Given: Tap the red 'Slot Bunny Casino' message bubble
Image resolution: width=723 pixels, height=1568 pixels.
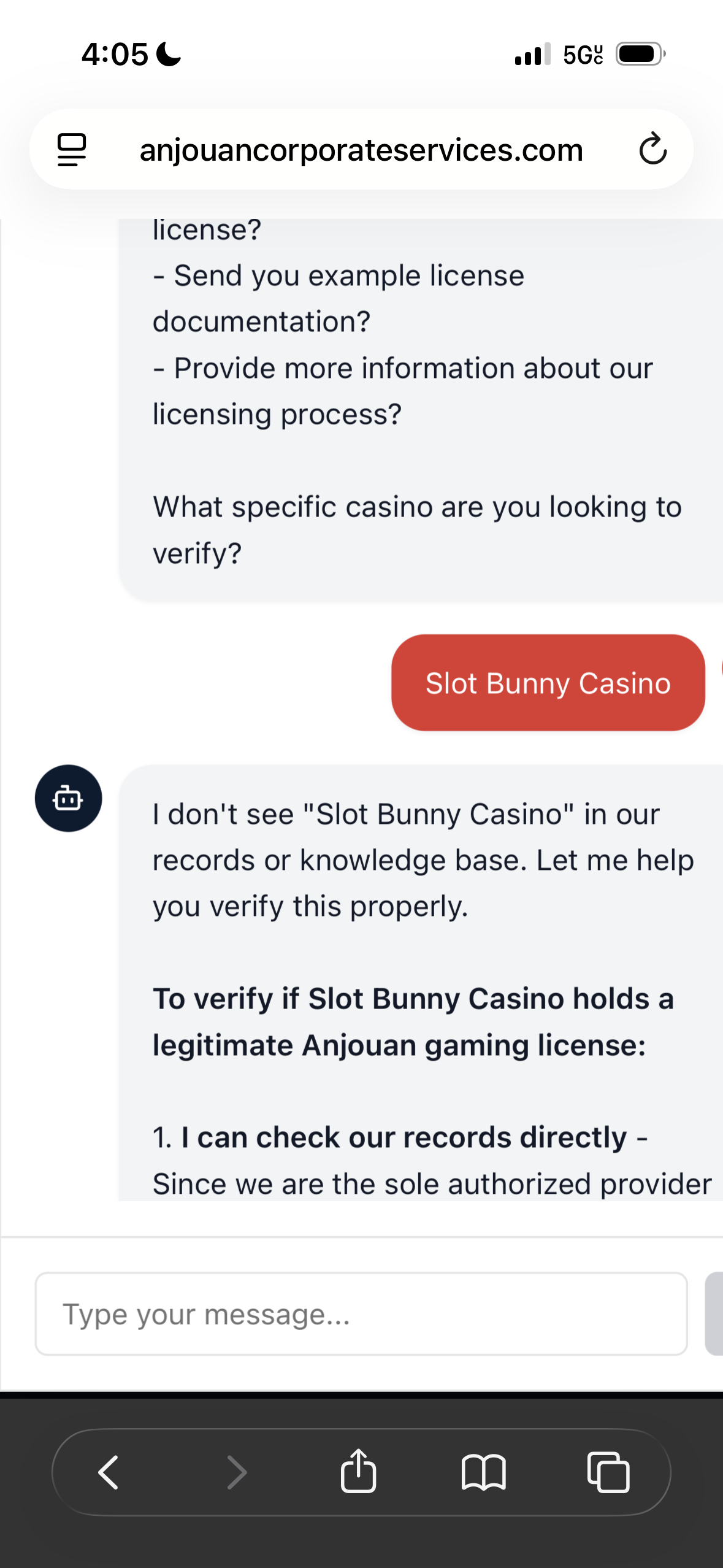Looking at the screenshot, I should pyautogui.click(x=548, y=683).
